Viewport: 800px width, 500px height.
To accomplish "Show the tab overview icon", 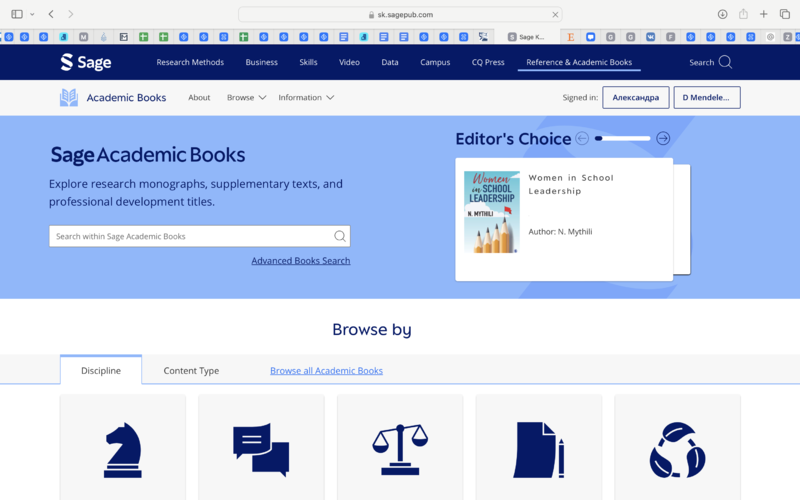I will click(x=785, y=14).
